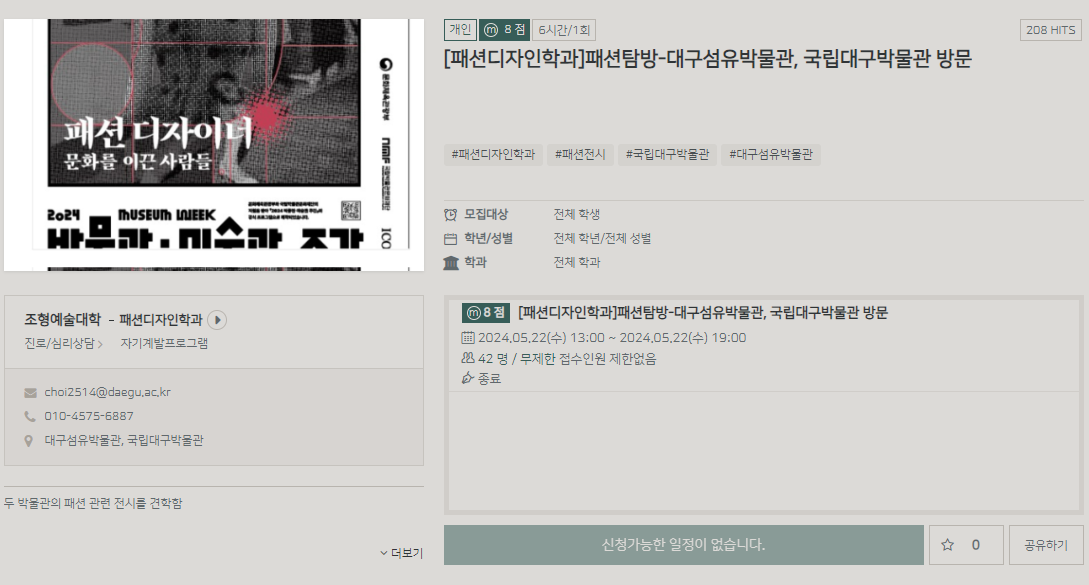Select the #패션전시 hashtag
Screen dimensions: 1089x585
point(580,155)
